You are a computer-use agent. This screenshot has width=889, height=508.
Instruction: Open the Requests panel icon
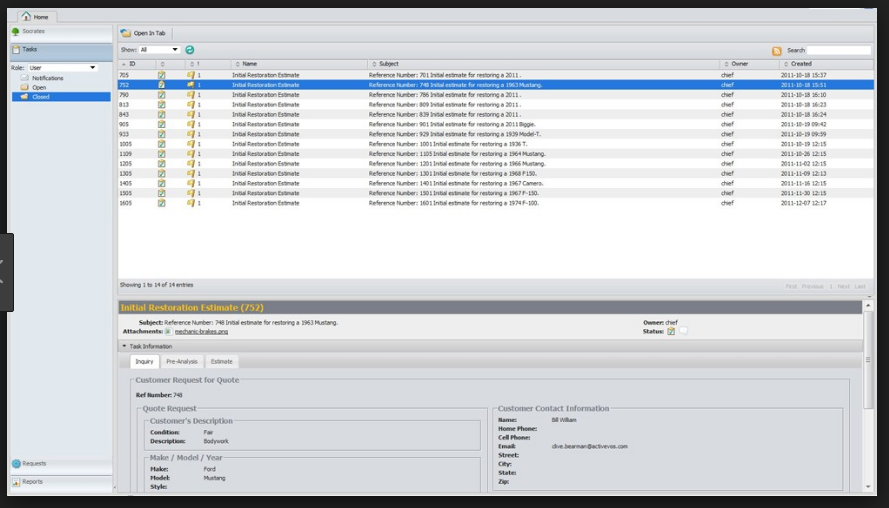point(16,464)
